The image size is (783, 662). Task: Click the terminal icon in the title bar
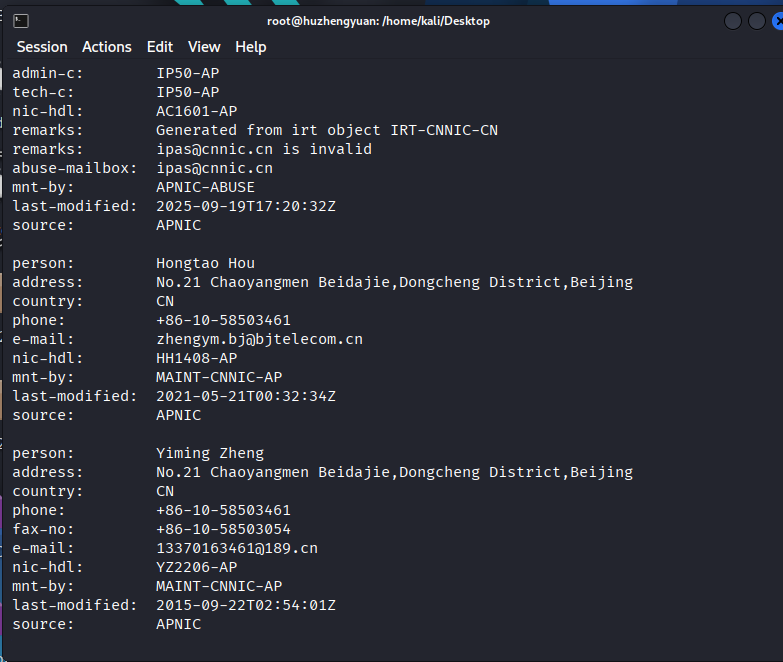coord(21,21)
